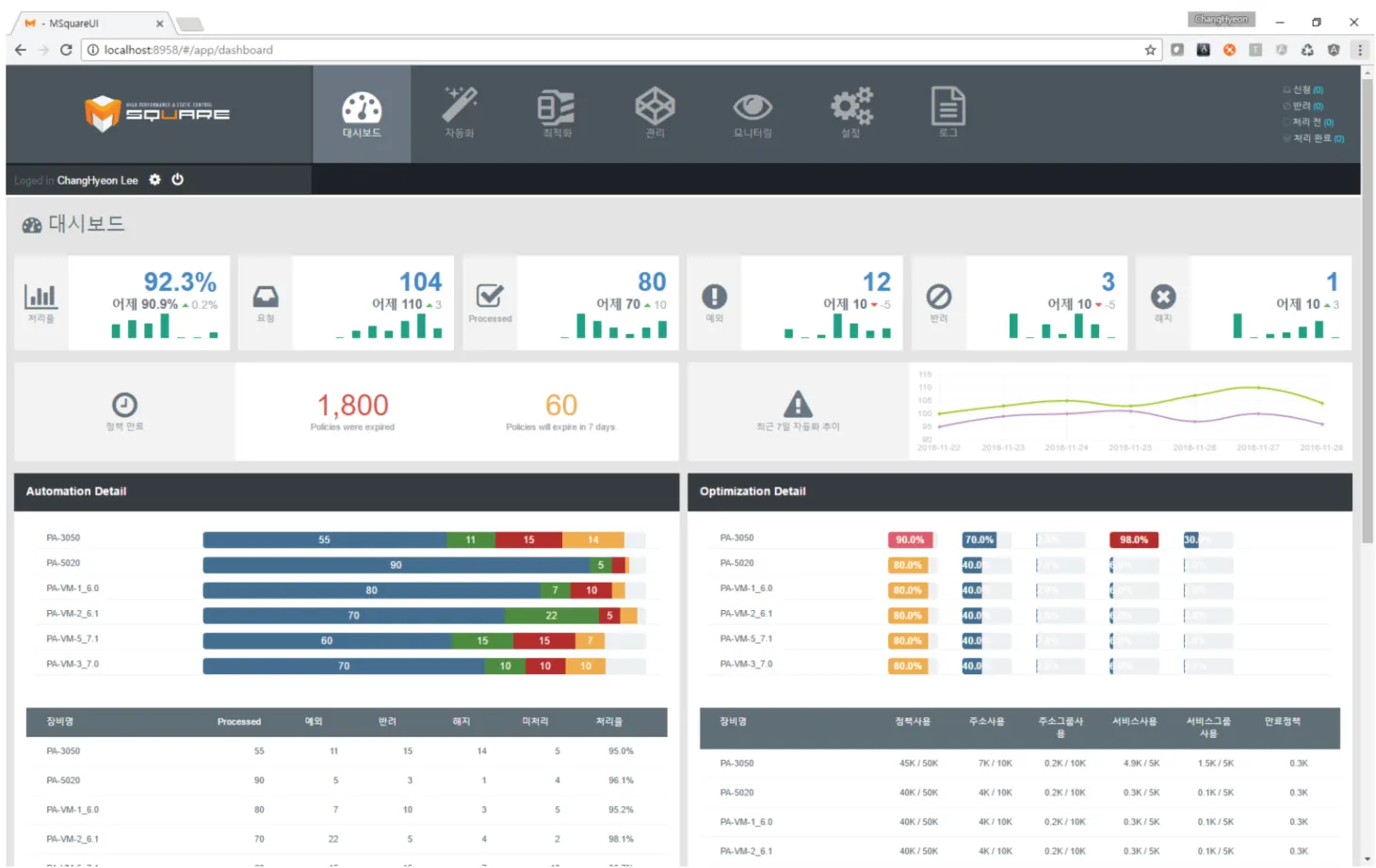The width and height of the screenshot is (1376, 868).
Task: Open user settings gear beside ChangHyeon Lee
Action: point(154,180)
